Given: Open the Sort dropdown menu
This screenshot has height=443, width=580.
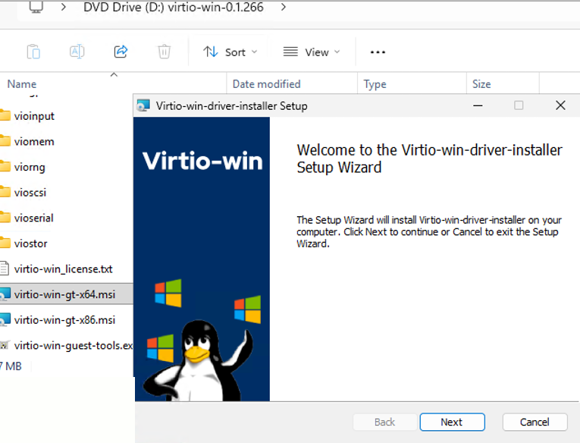Looking at the screenshot, I should click(x=230, y=52).
